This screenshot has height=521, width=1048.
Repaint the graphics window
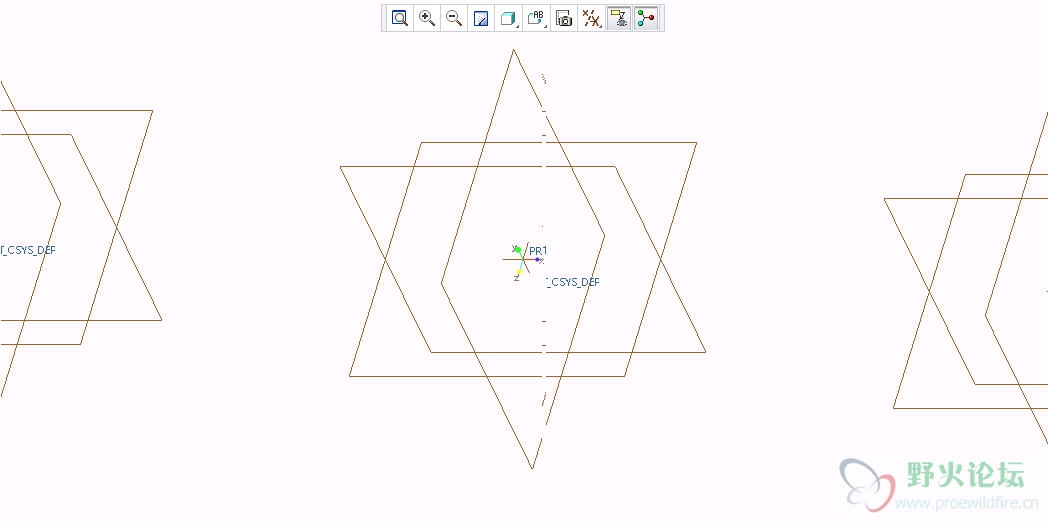point(481,18)
